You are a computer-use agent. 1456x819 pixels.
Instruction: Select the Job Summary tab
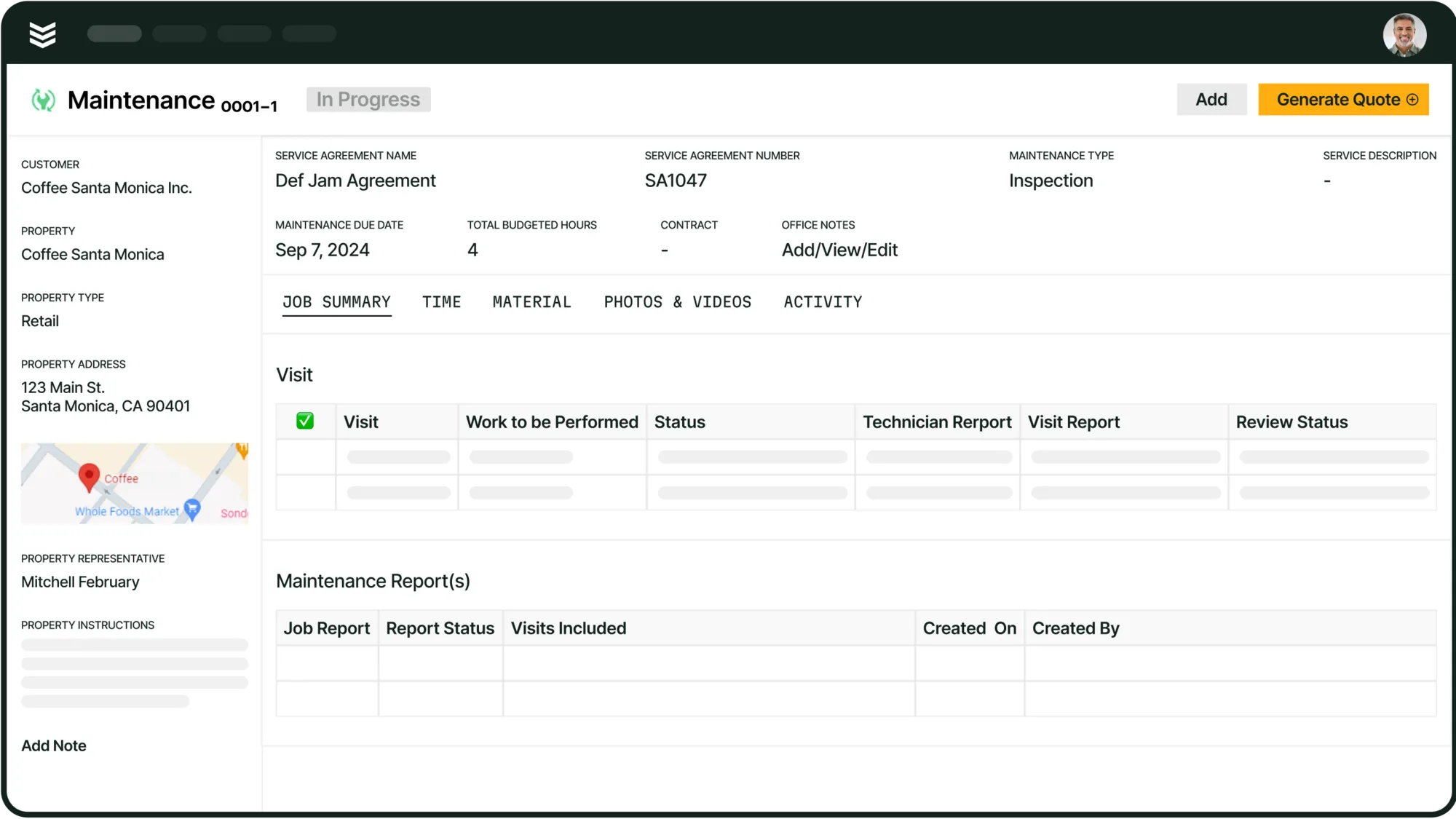point(336,302)
